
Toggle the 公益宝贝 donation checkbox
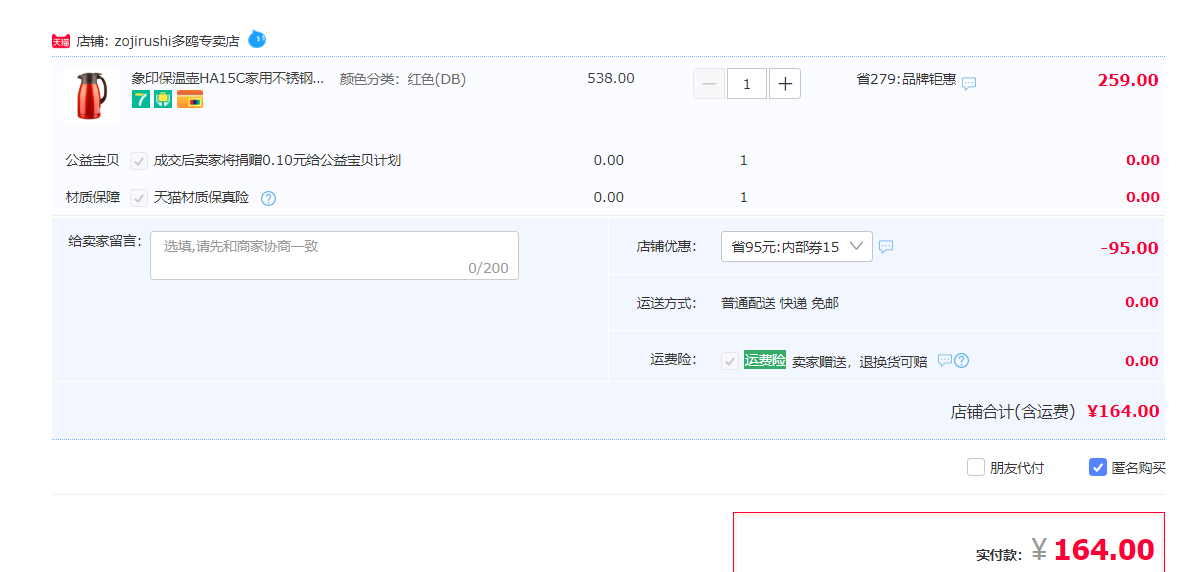[x=139, y=161]
